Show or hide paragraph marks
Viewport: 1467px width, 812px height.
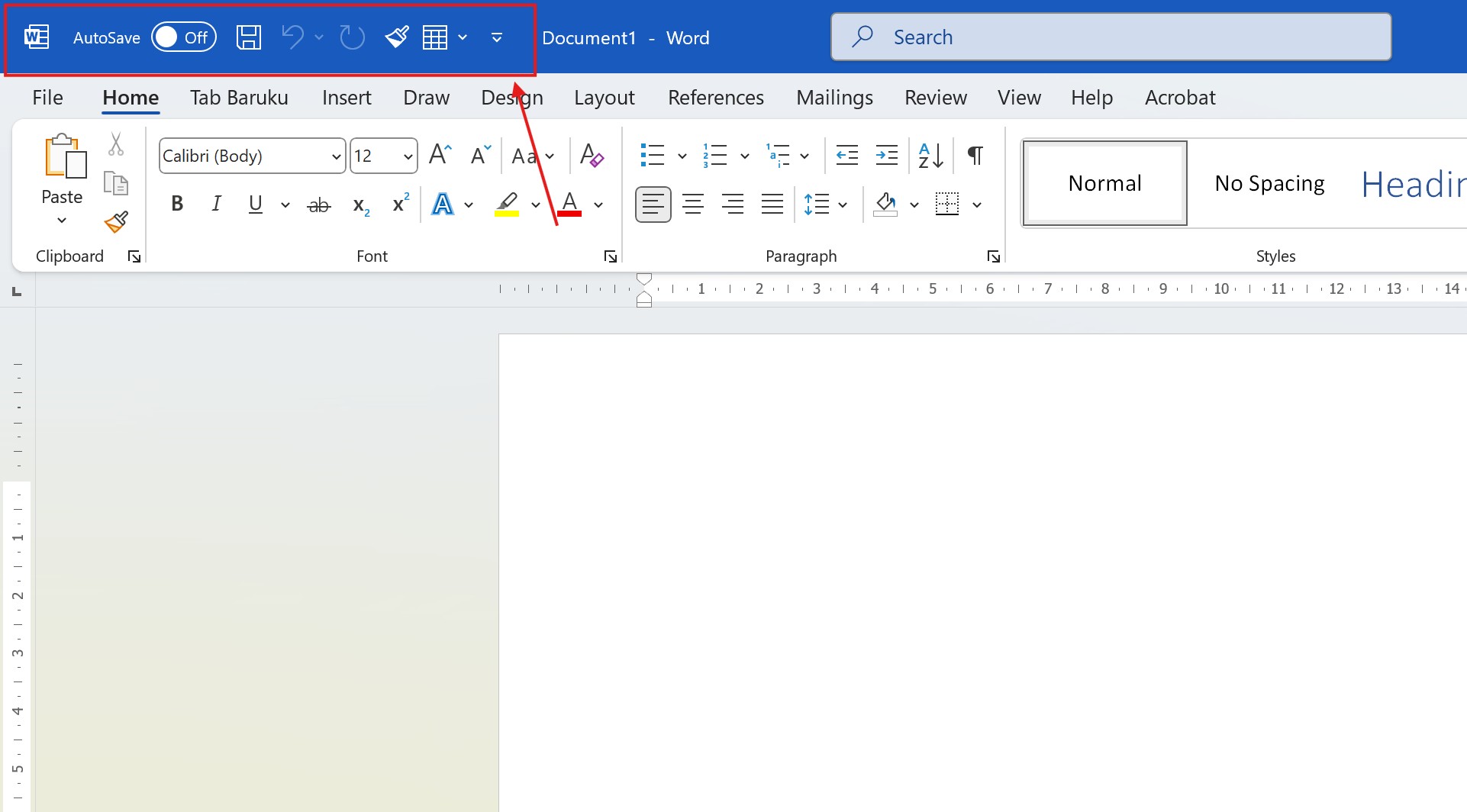coord(975,156)
